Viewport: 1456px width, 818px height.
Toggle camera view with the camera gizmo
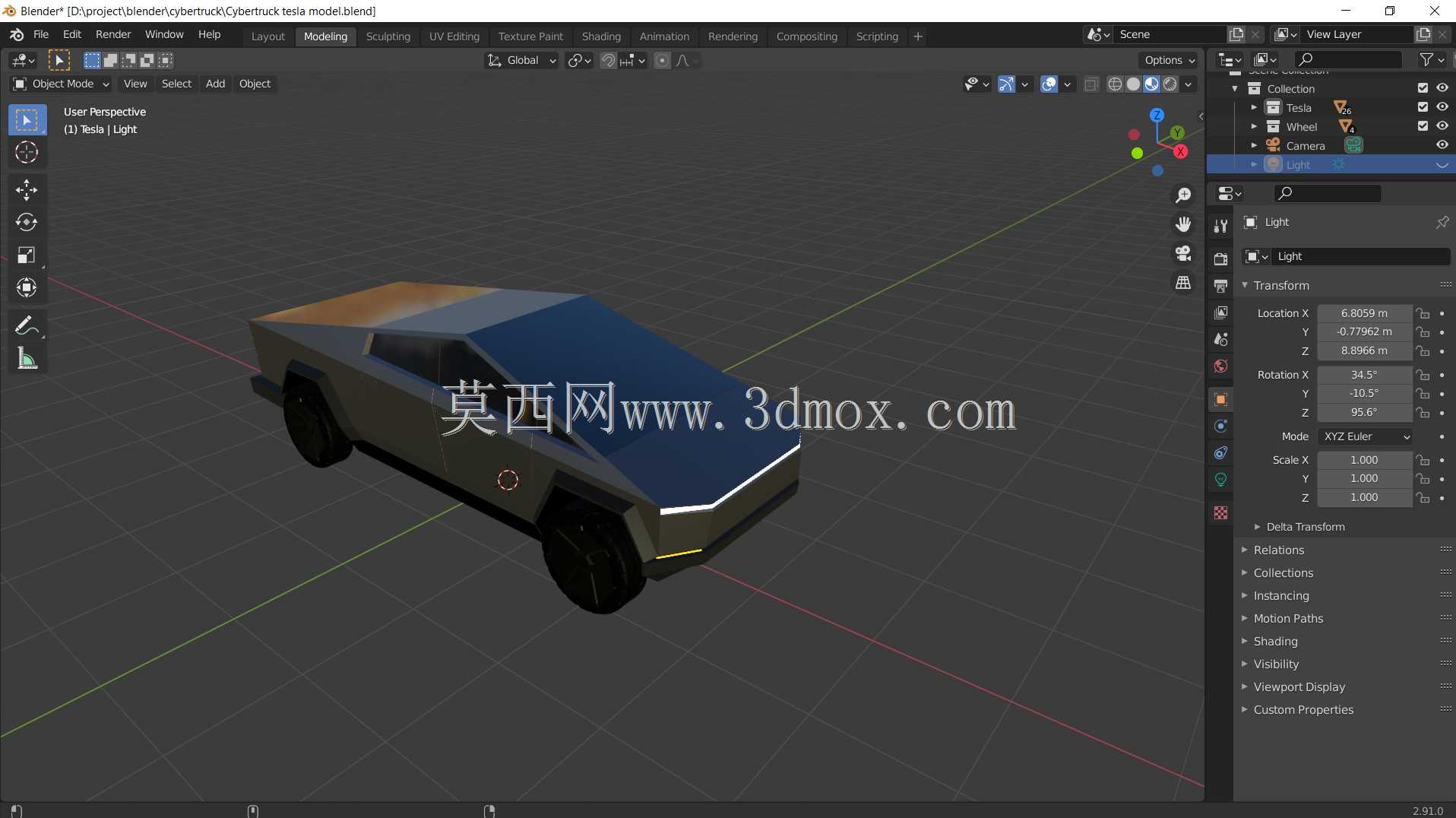pyautogui.click(x=1183, y=253)
